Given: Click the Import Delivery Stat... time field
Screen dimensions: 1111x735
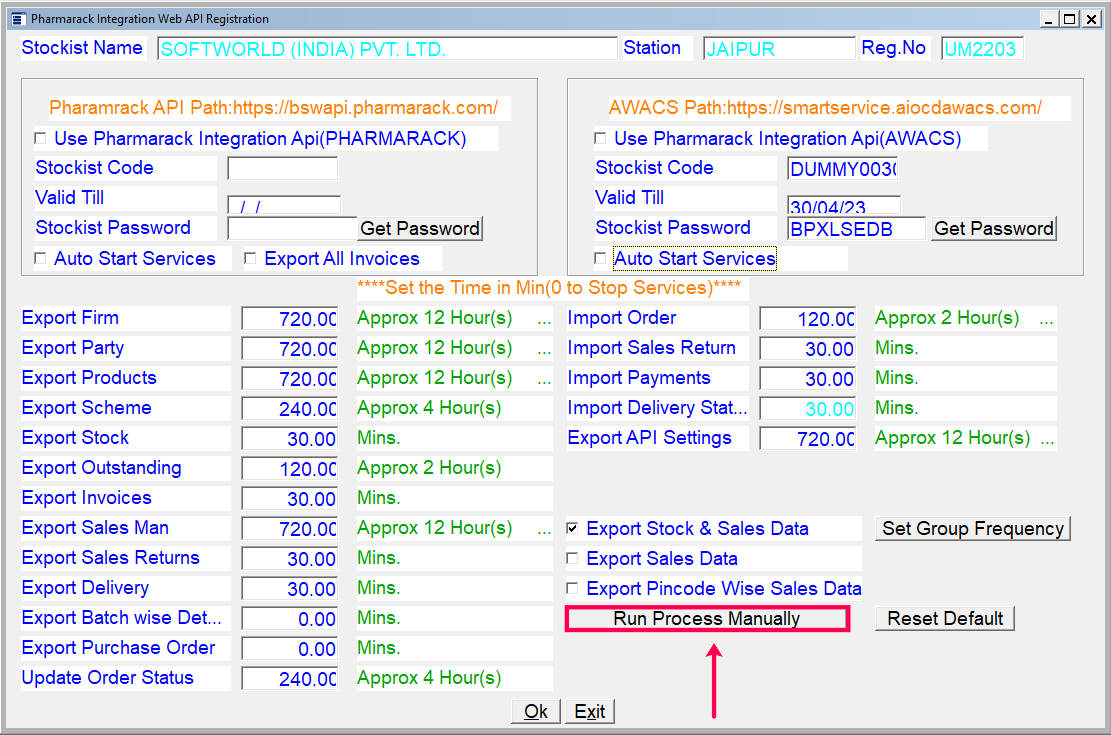Looking at the screenshot, I should click(808, 409).
